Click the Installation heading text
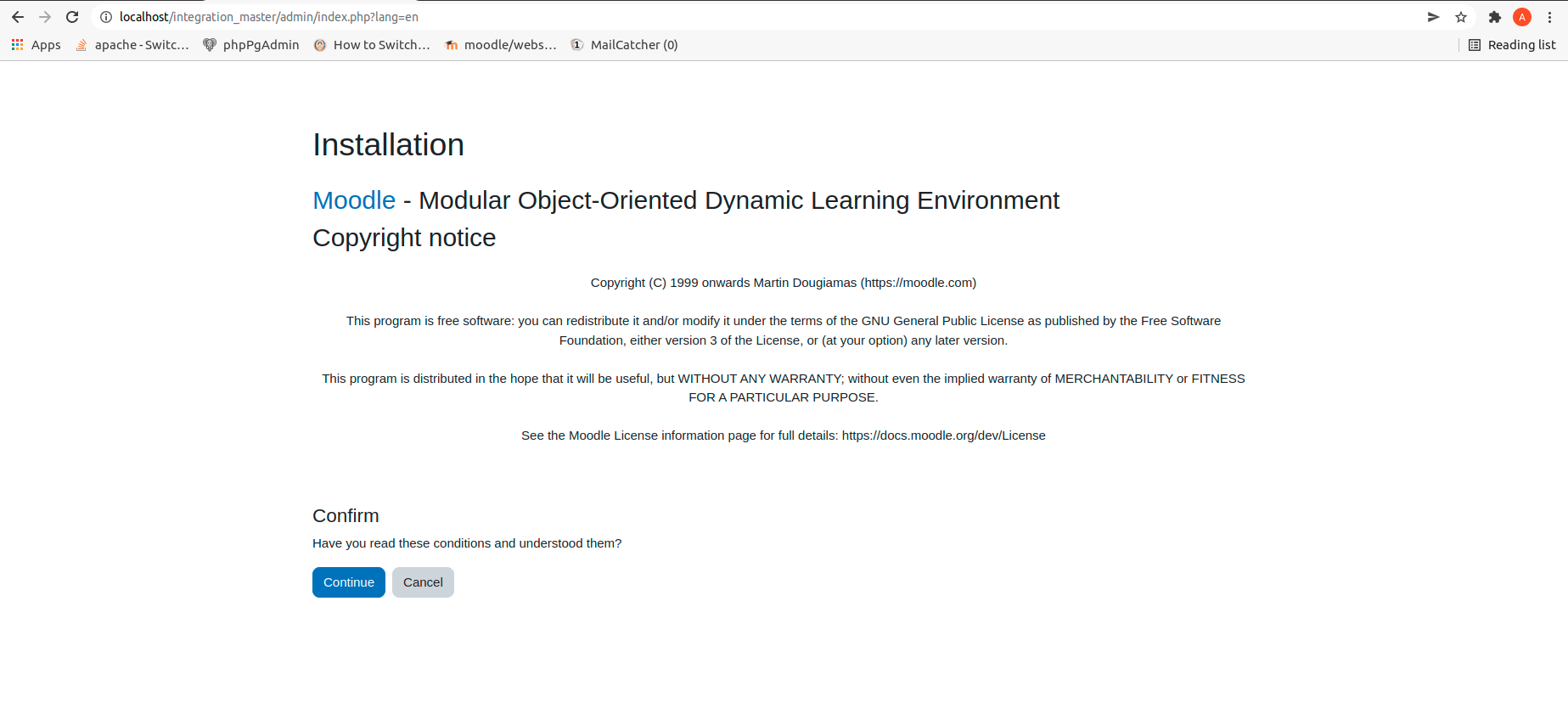 pos(389,145)
